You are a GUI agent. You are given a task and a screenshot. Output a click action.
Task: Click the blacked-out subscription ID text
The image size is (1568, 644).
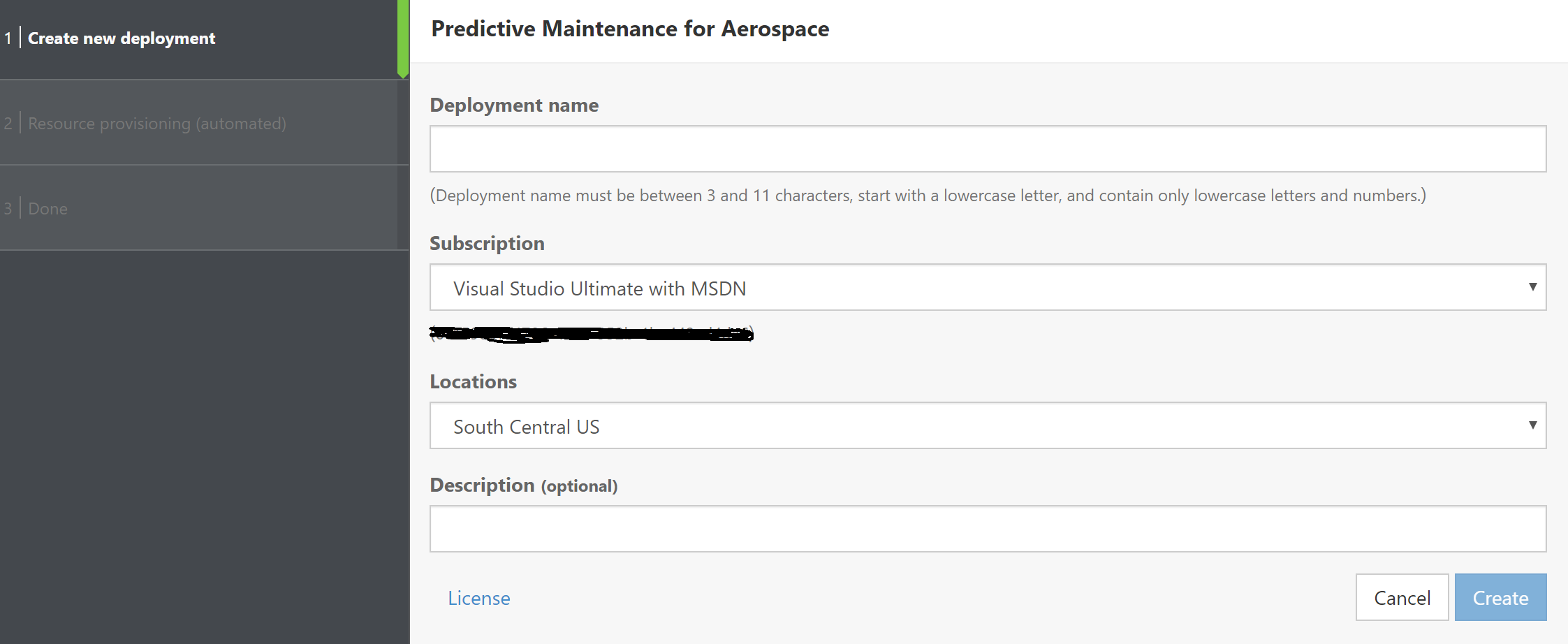(x=591, y=334)
